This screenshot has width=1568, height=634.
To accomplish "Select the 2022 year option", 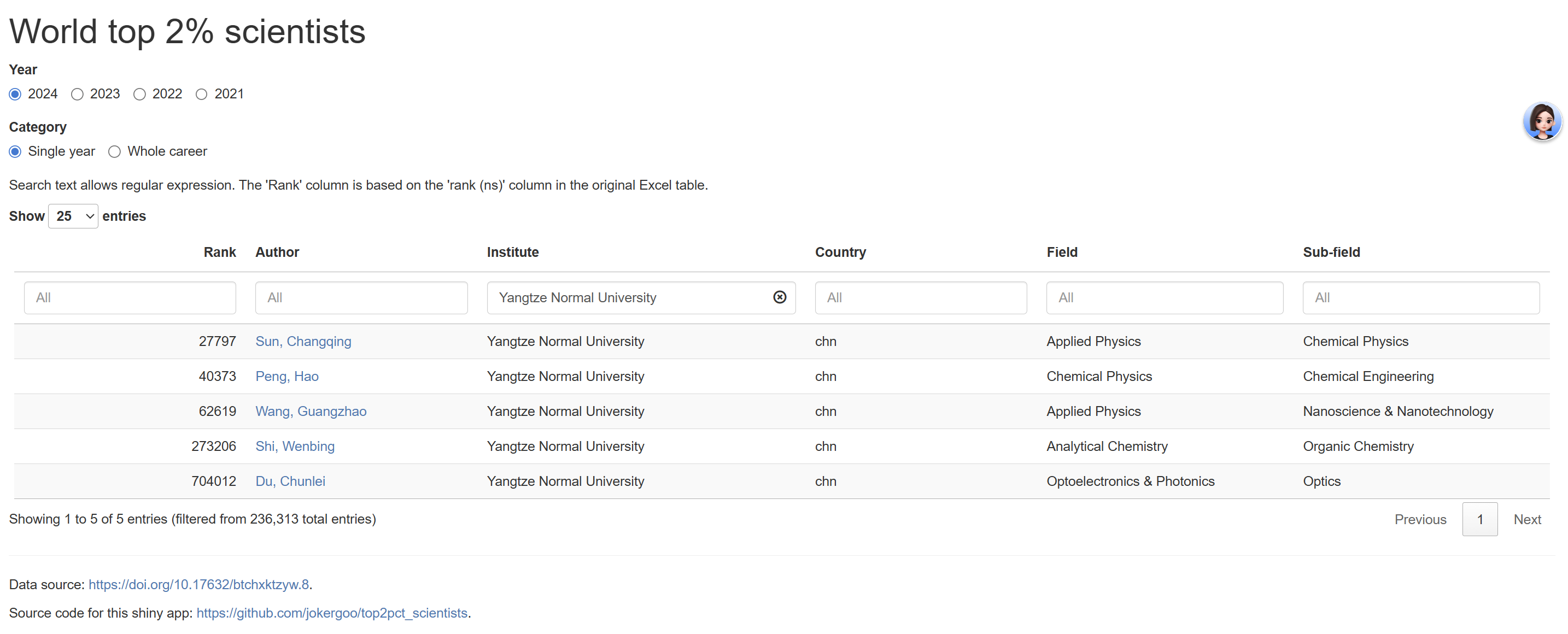I will (x=139, y=95).
